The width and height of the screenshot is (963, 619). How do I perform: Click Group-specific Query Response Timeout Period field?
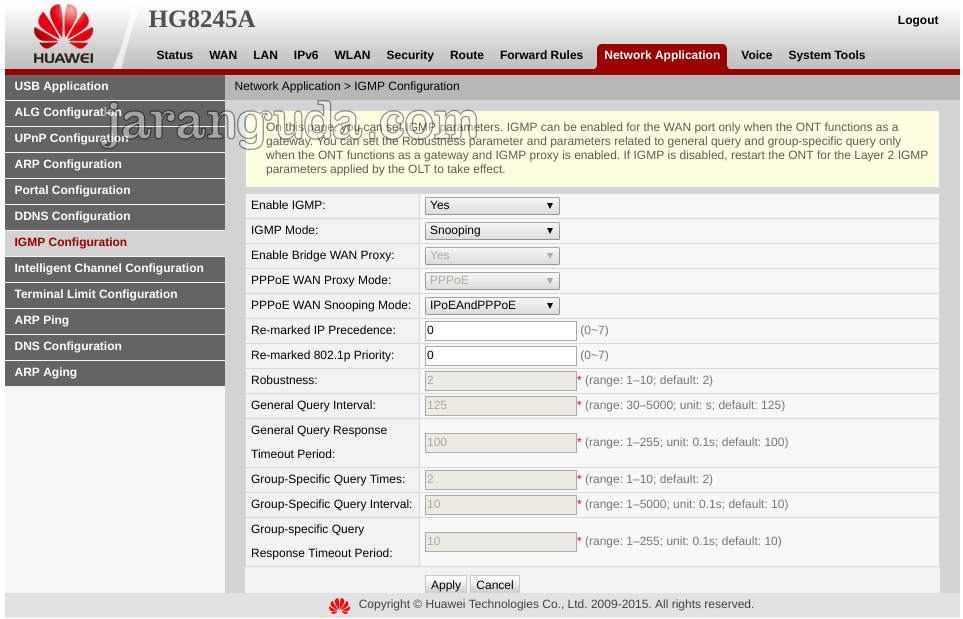(501, 542)
